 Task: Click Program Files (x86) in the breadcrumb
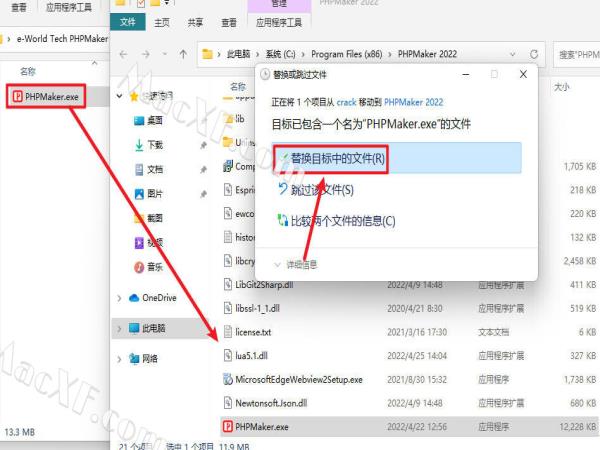(347, 54)
